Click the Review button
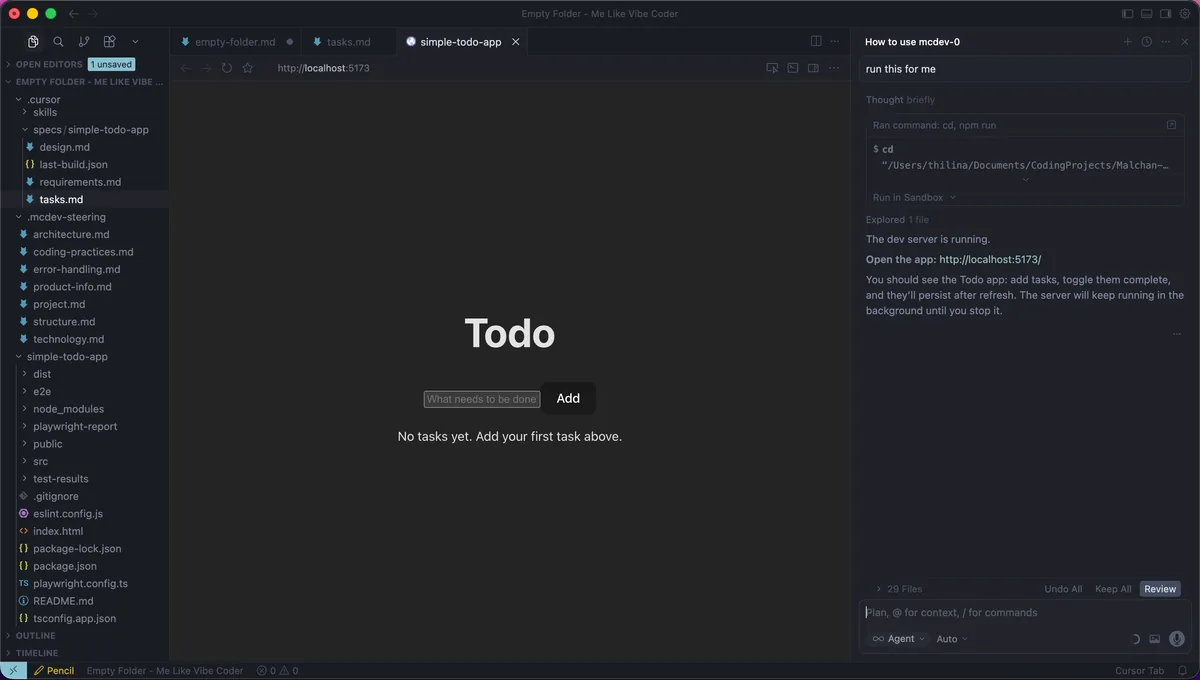 click(x=1160, y=589)
